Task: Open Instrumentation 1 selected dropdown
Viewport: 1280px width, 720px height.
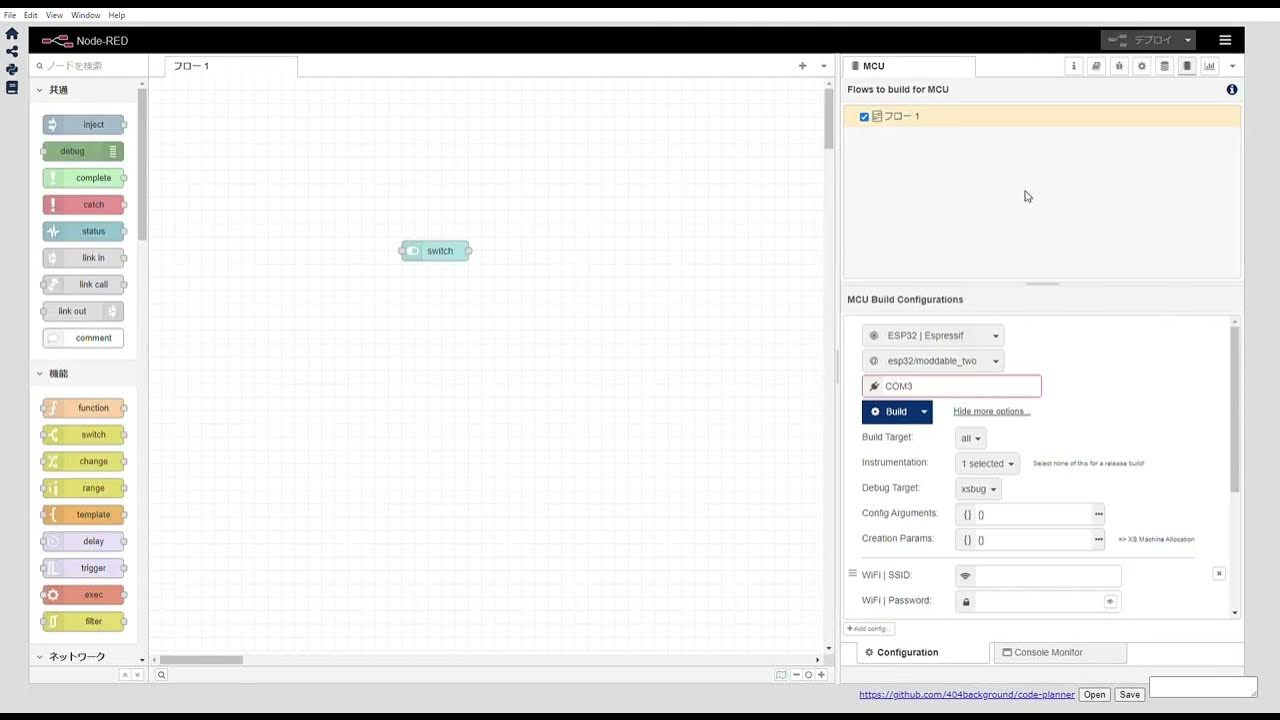Action: (987, 463)
